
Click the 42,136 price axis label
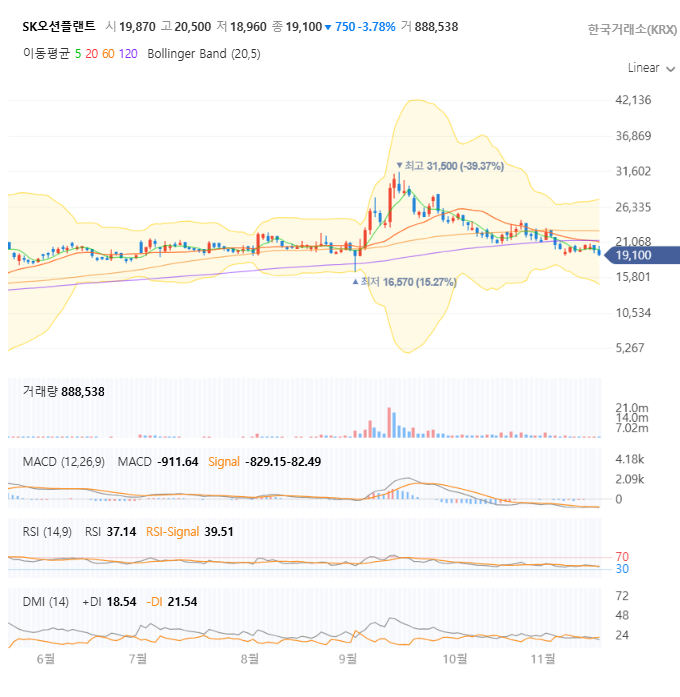(633, 100)
